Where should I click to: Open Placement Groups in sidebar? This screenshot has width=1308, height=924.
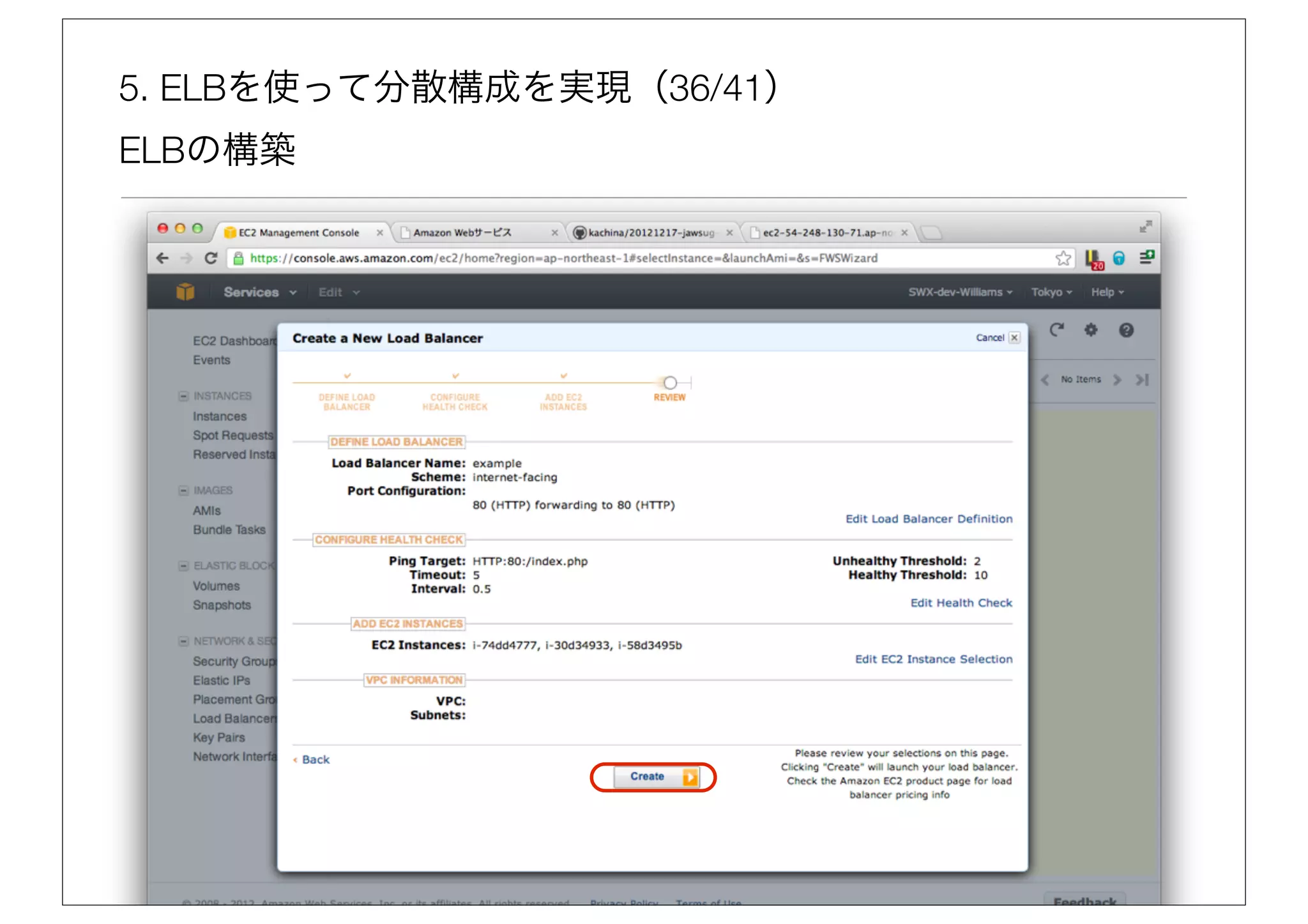[234, 700]
